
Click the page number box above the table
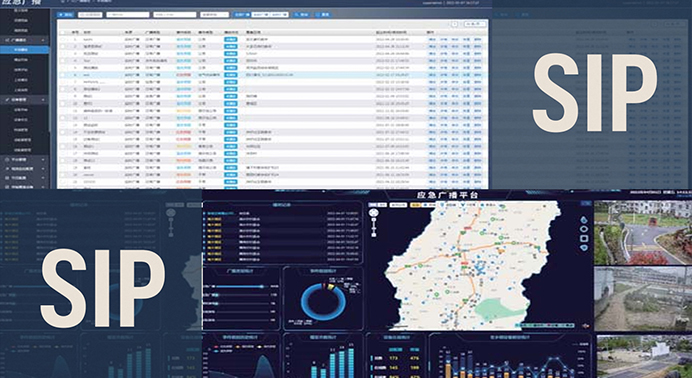[x=455, y=24]
